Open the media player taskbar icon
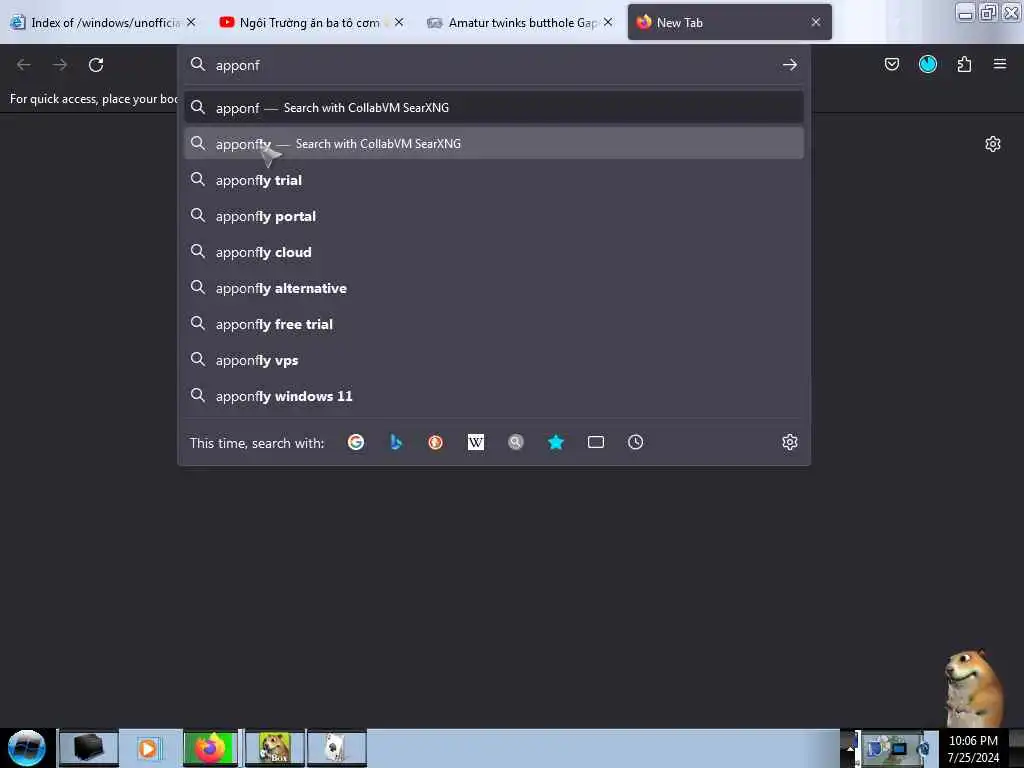This screenshot has height=768, width=1024. [x=149, y=748]
